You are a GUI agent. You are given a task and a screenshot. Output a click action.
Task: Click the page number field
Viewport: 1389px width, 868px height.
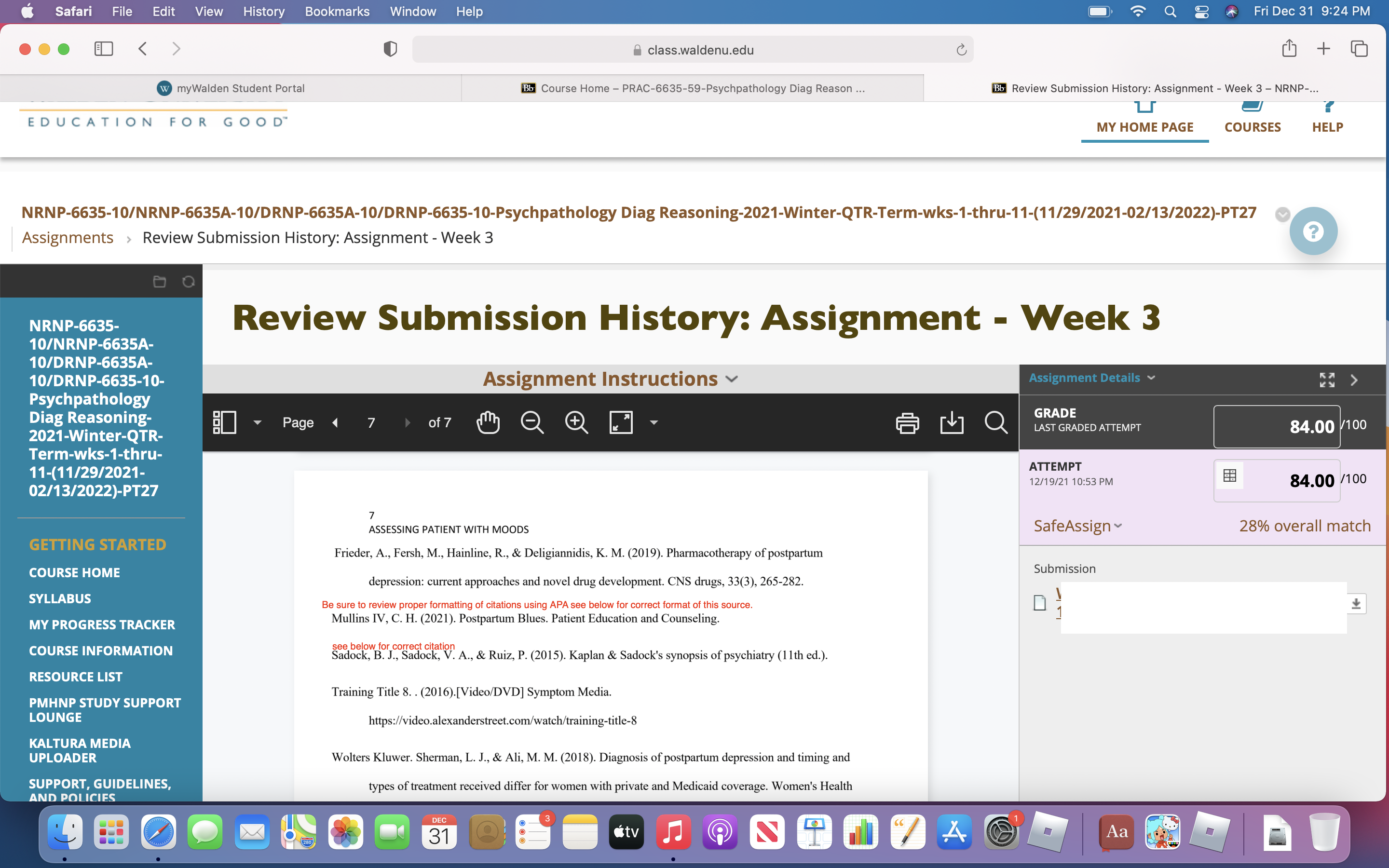371,422
